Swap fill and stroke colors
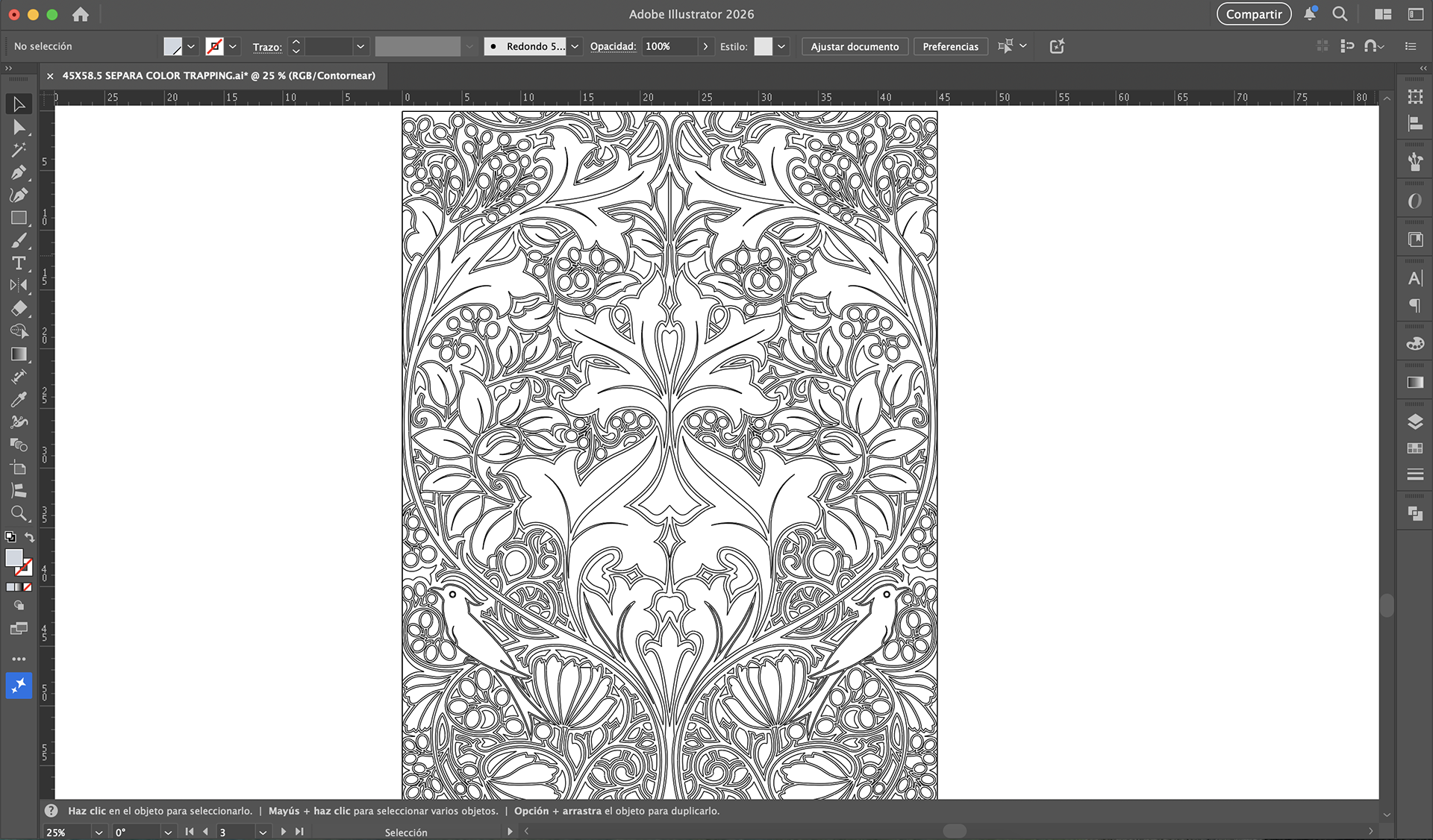The width and height of the screenshot is (1433, 840). [30, 537]
